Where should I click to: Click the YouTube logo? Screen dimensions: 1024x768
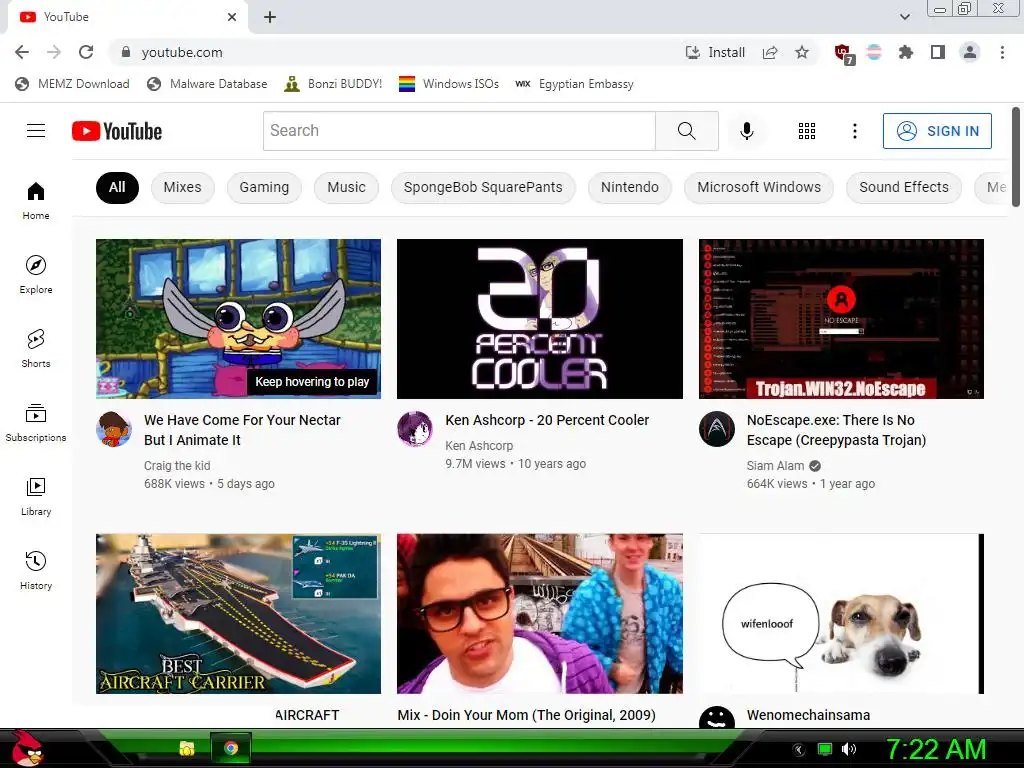point(117,131)
